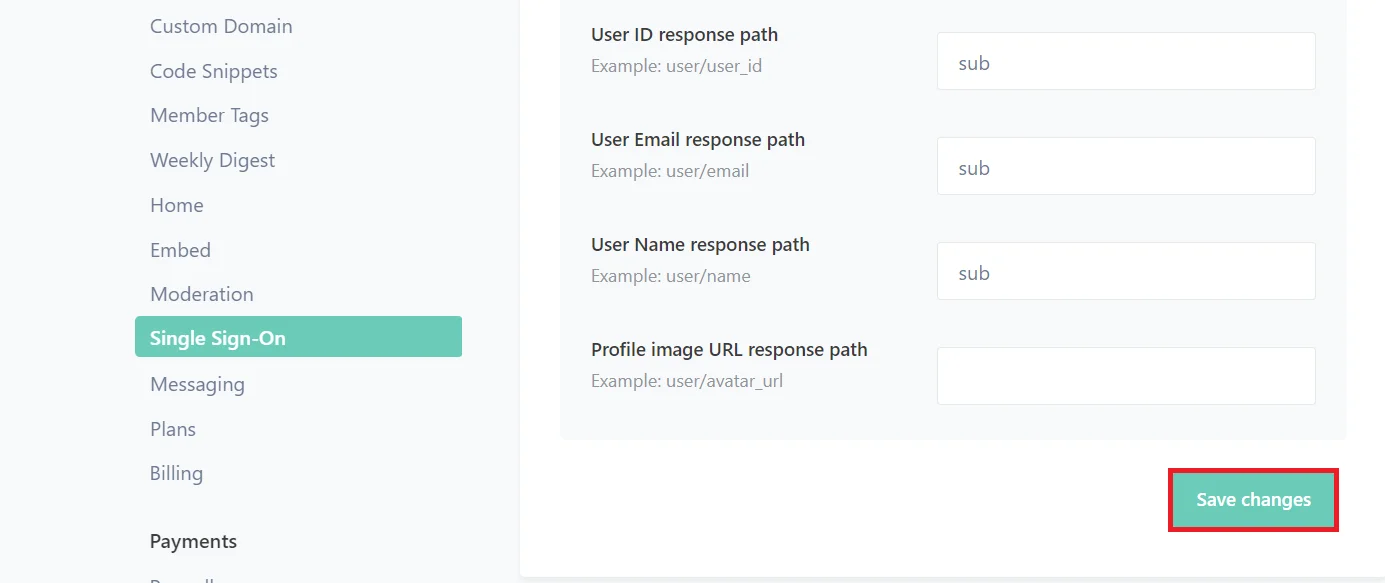Viewport: 1385px width, 583px height.
Task: Go to the Home settings section
Action: pyautogui.click(x=176, y=205)
